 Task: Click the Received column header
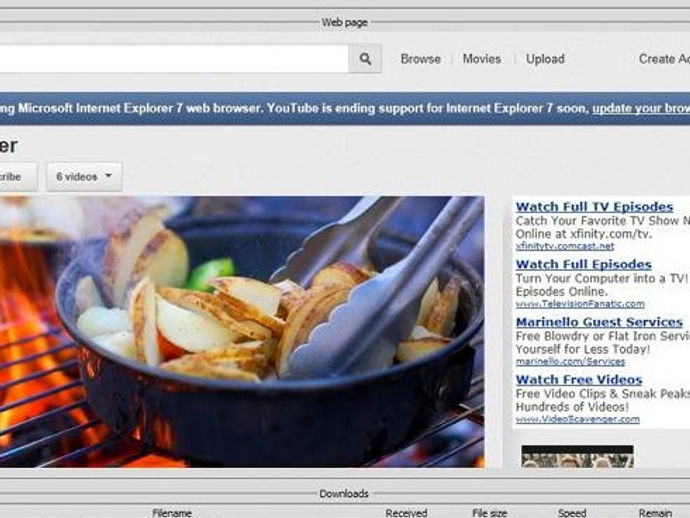click(406, 513)
